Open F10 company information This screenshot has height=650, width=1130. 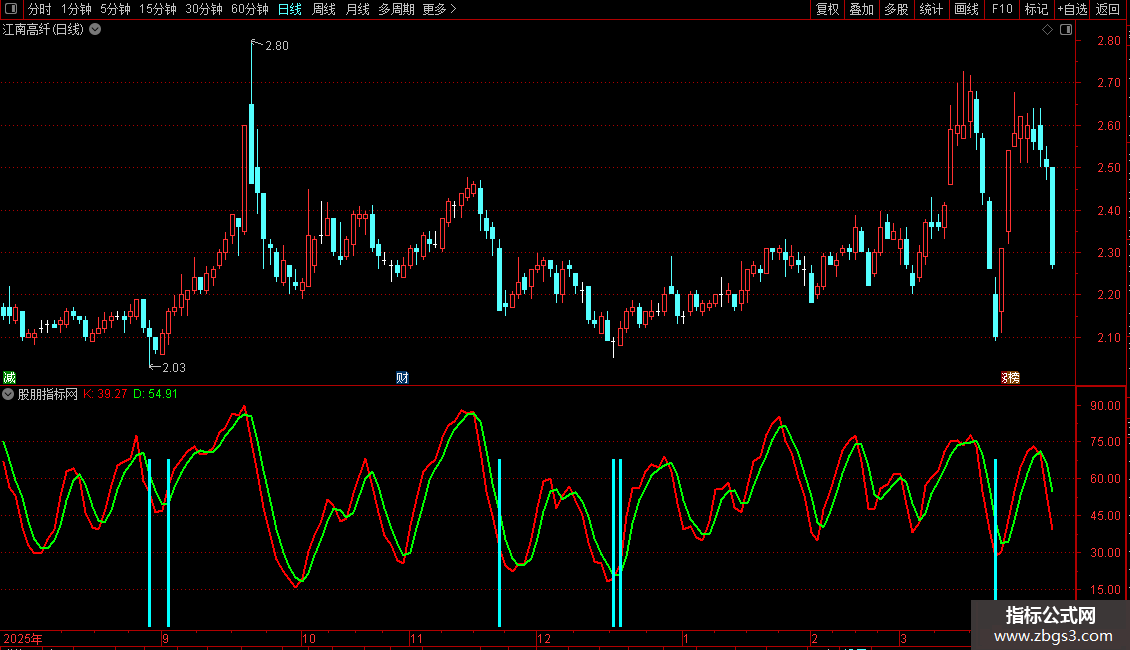(x=1002, y=9)
